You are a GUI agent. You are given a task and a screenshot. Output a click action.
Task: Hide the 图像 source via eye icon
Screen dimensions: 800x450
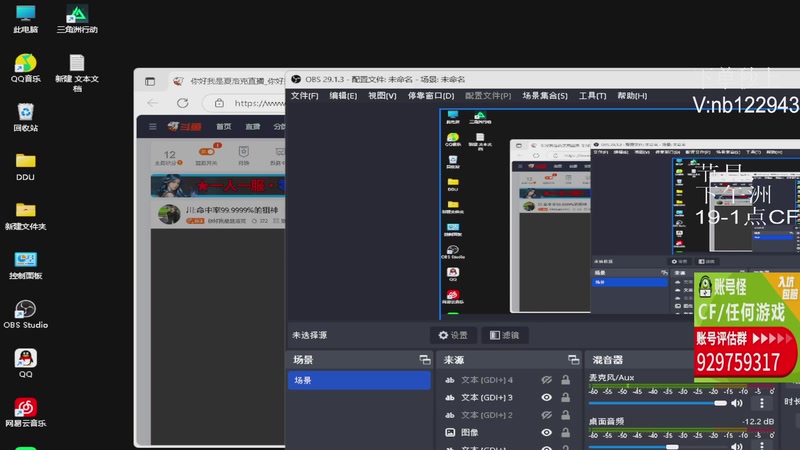[x=546, y=433]
